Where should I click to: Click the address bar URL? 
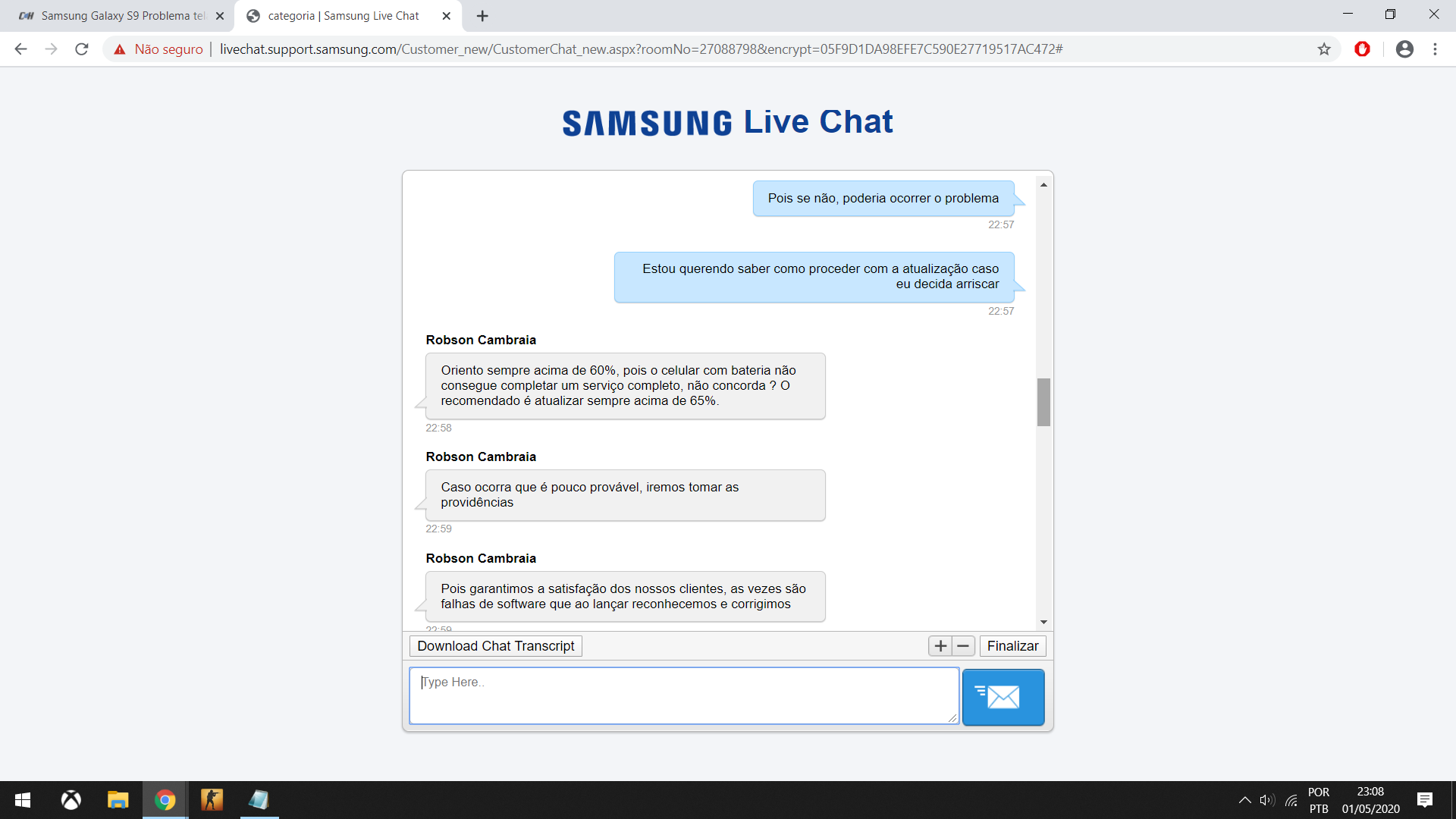(641, 49)
